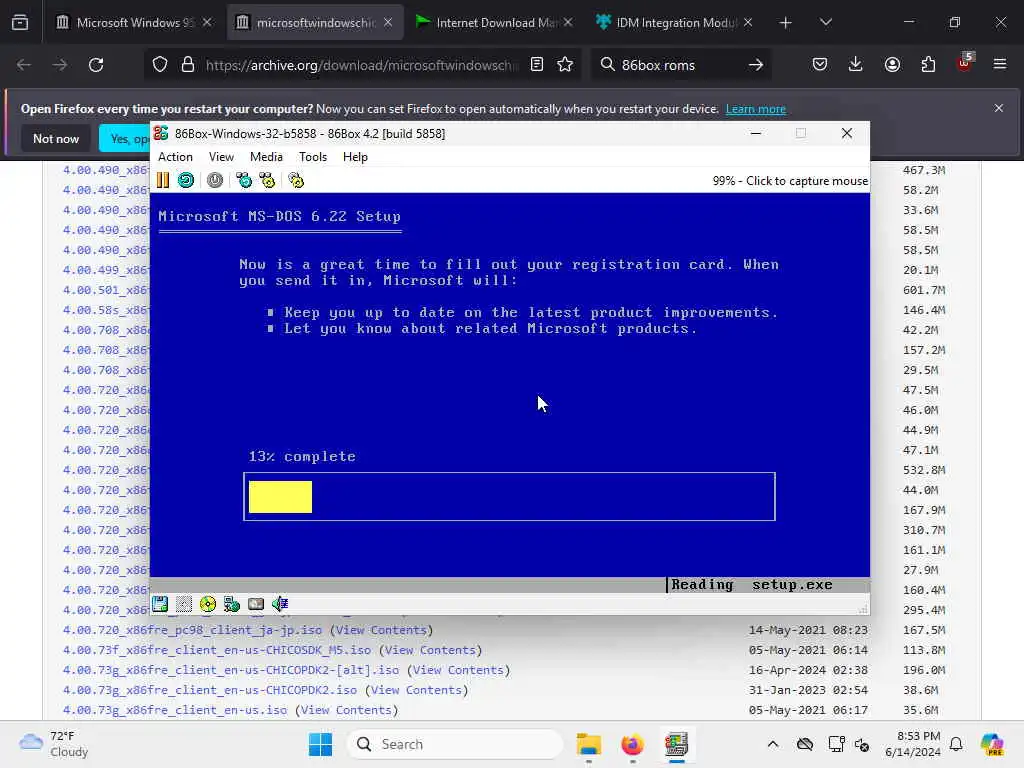Open 86Box View menu

click(221, 157)
